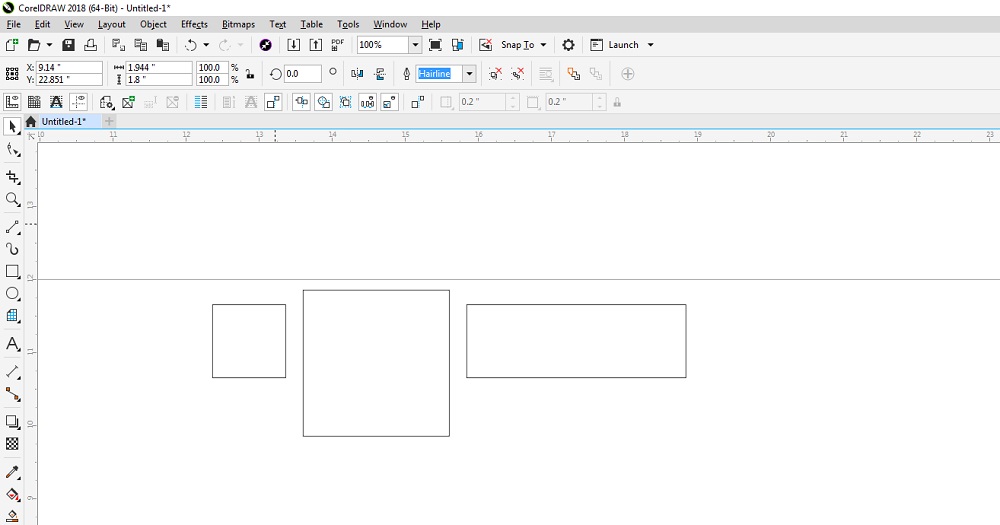1000x525 pixels.
Task: Open the Layout menu
Action: coord(112,24)
